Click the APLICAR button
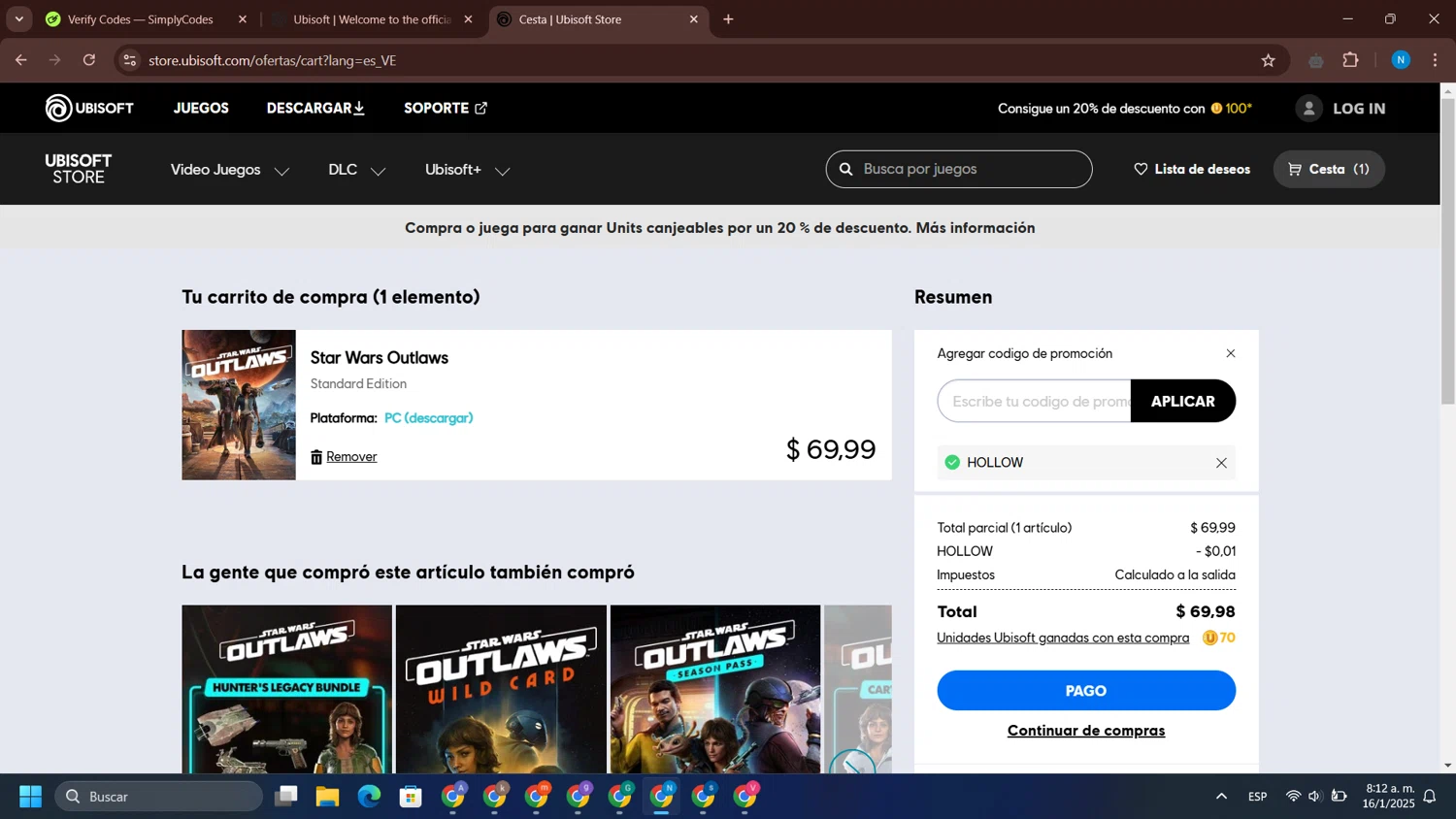Viewport: 1456px width, 819px height. 1183,401
